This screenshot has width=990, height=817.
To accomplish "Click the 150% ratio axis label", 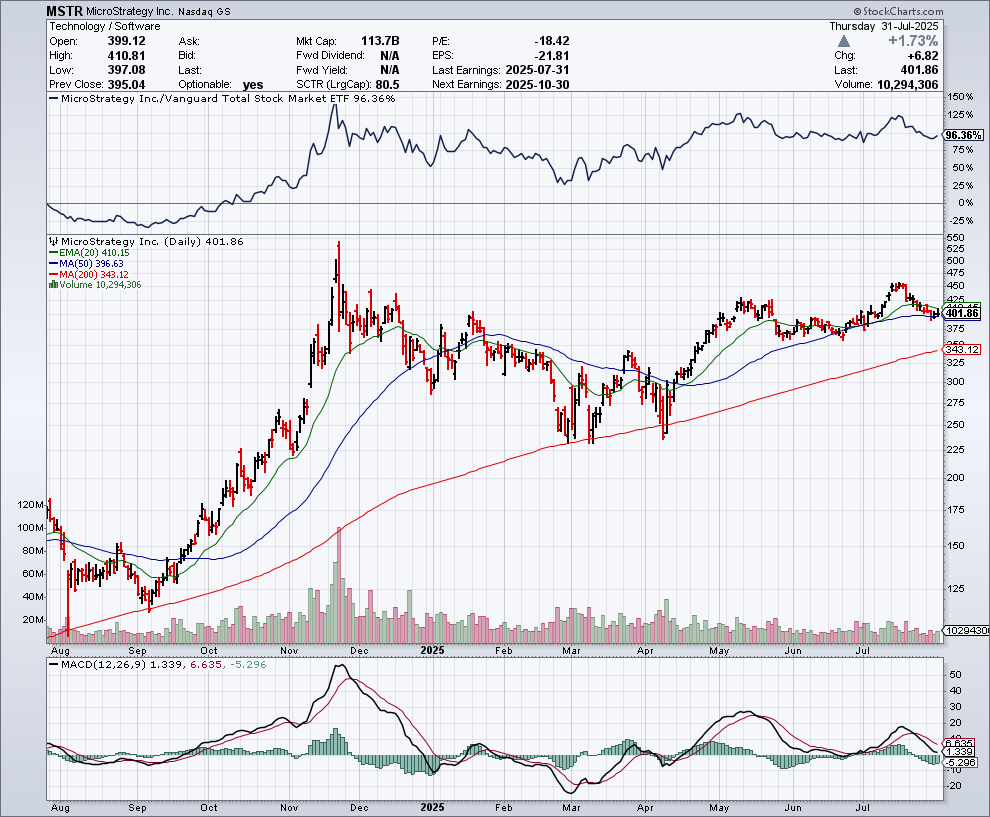I will 960,97.
